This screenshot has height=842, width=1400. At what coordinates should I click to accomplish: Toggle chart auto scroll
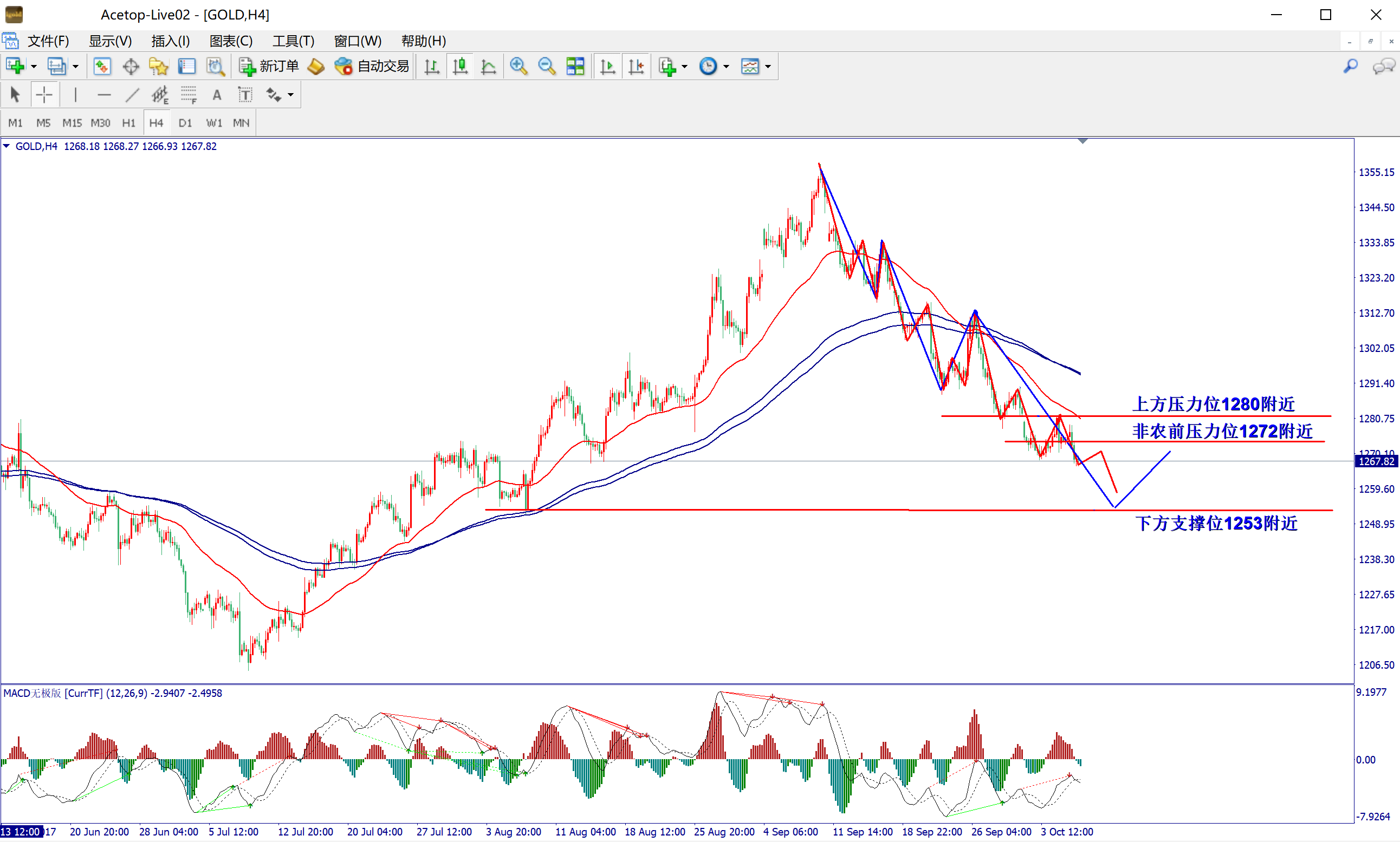click(607, 67)
